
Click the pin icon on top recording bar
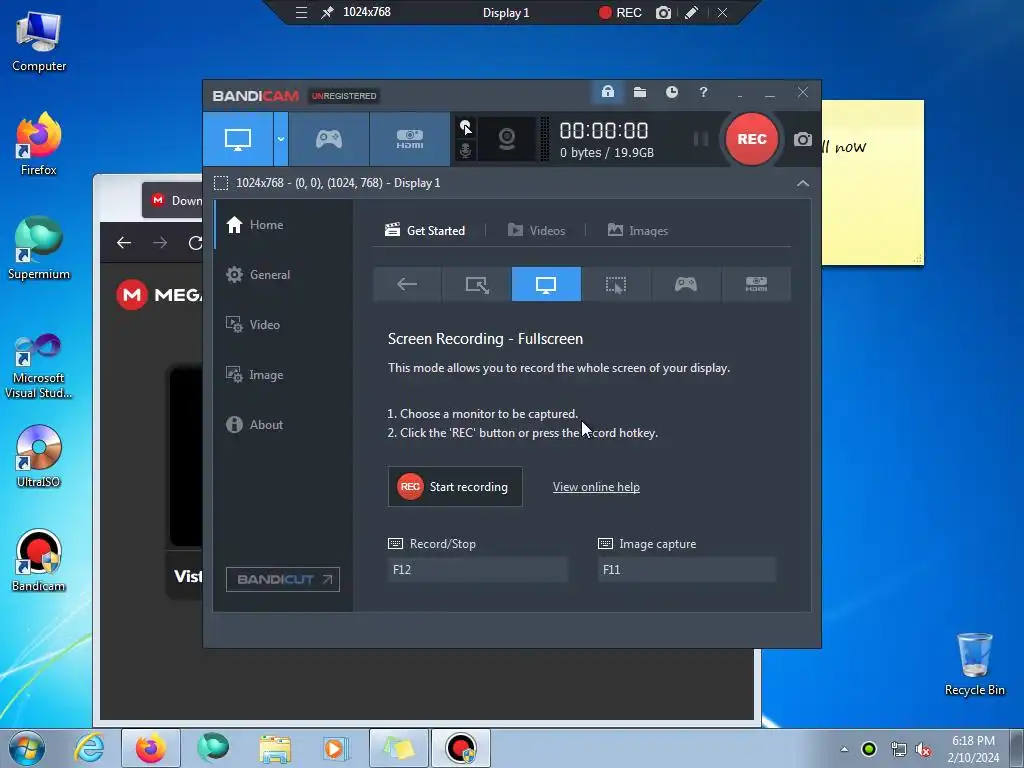[x=327, y=12]
